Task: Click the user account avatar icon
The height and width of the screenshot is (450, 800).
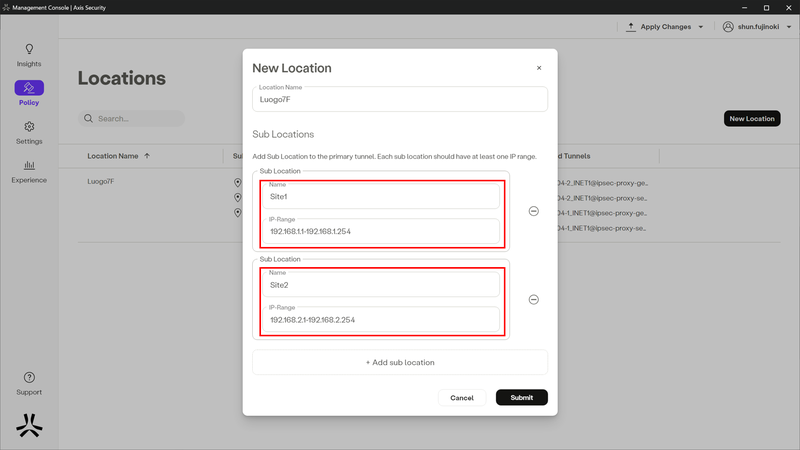Action: [728, 27]
